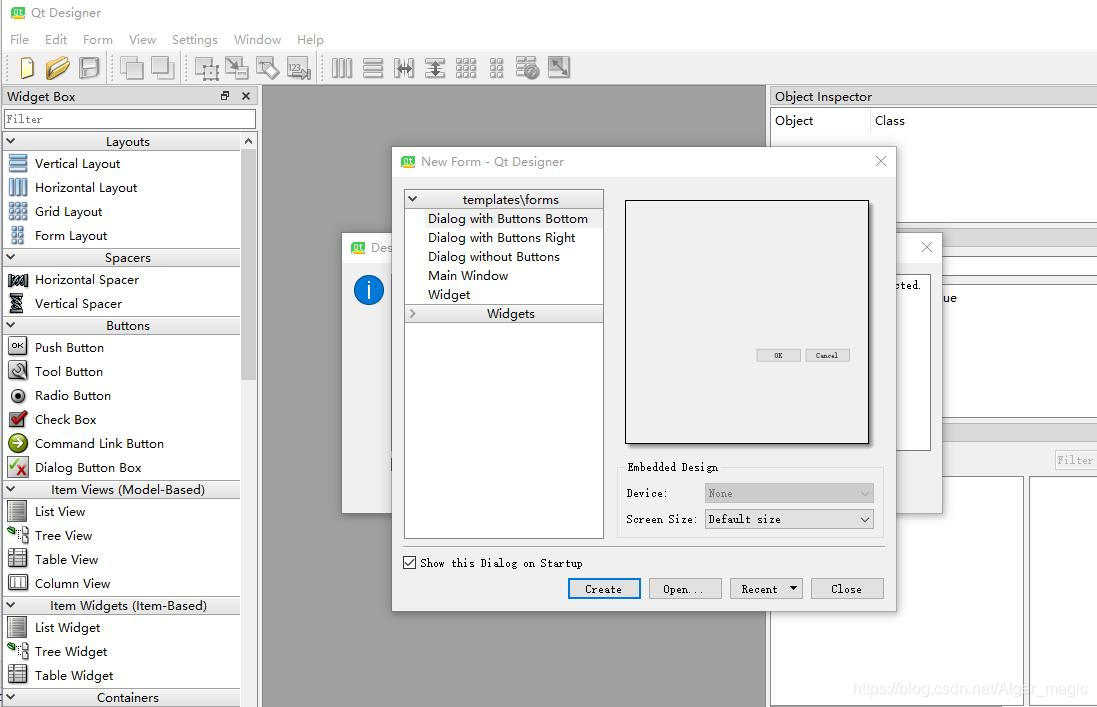Click the Adjust Size toolbar icon

(559, 67)
